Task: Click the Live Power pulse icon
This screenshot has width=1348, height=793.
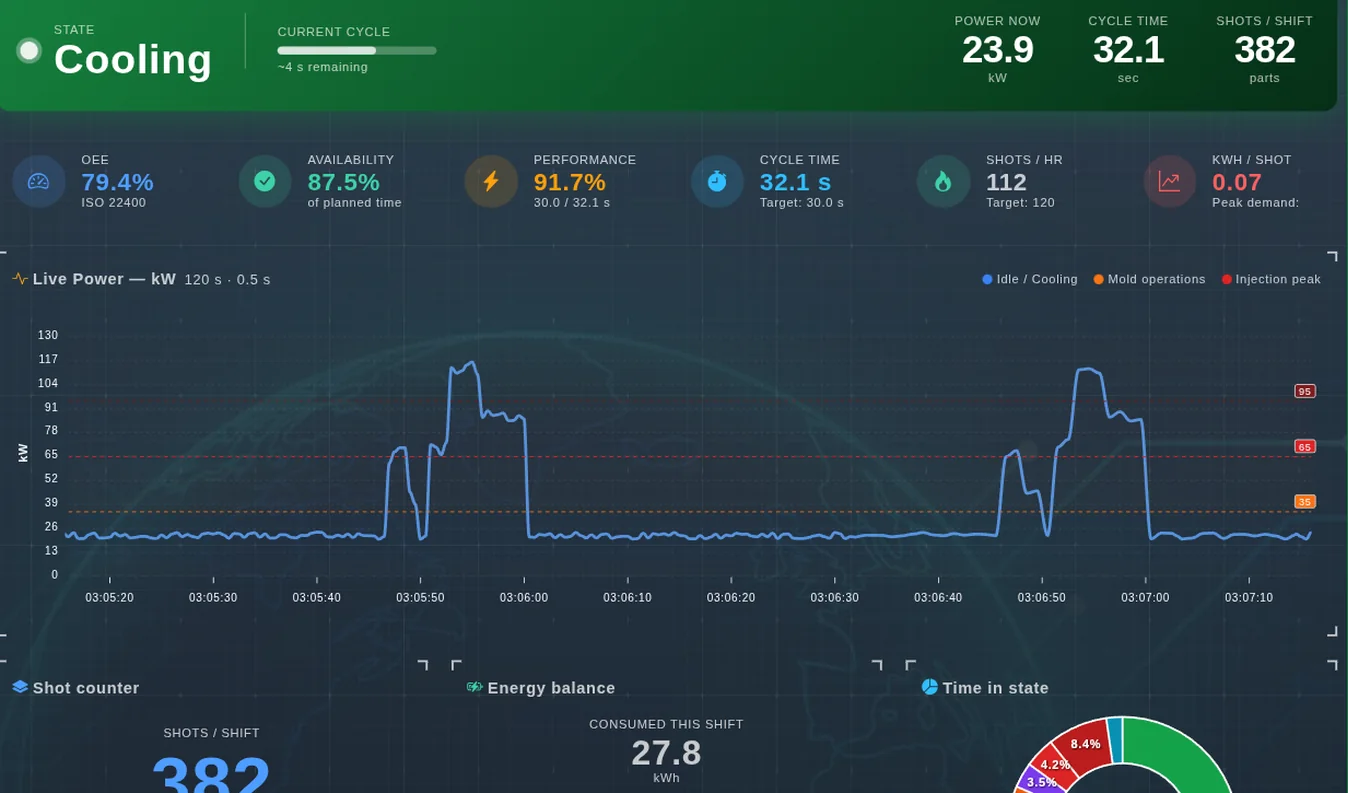Action: 20,279
